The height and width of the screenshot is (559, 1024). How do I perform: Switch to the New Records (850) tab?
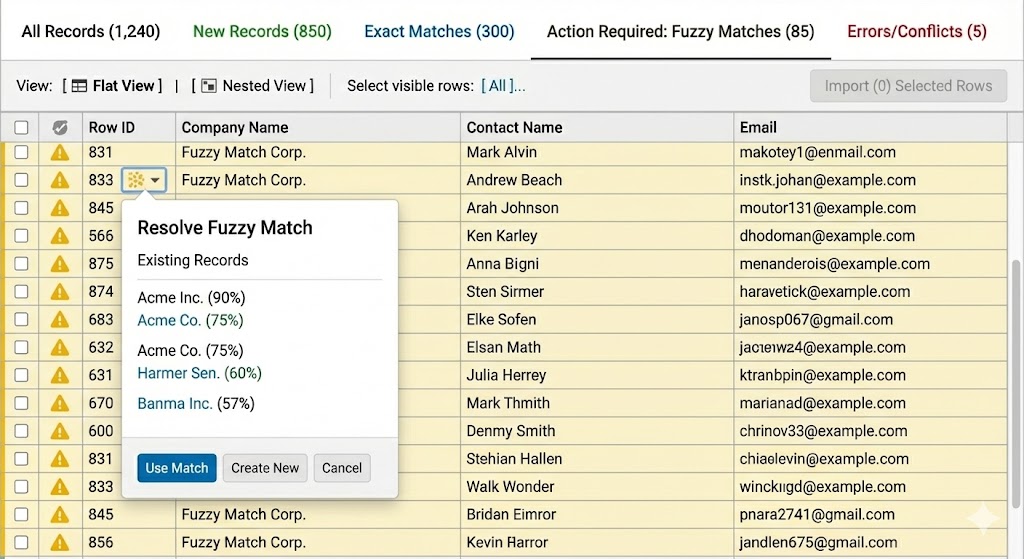262,31
